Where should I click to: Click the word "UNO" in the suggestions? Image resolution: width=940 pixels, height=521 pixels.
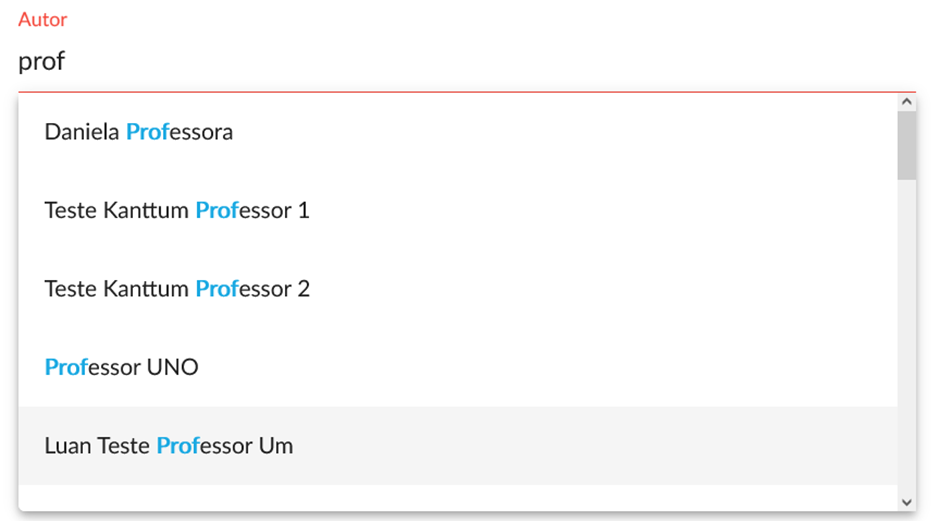173,367
